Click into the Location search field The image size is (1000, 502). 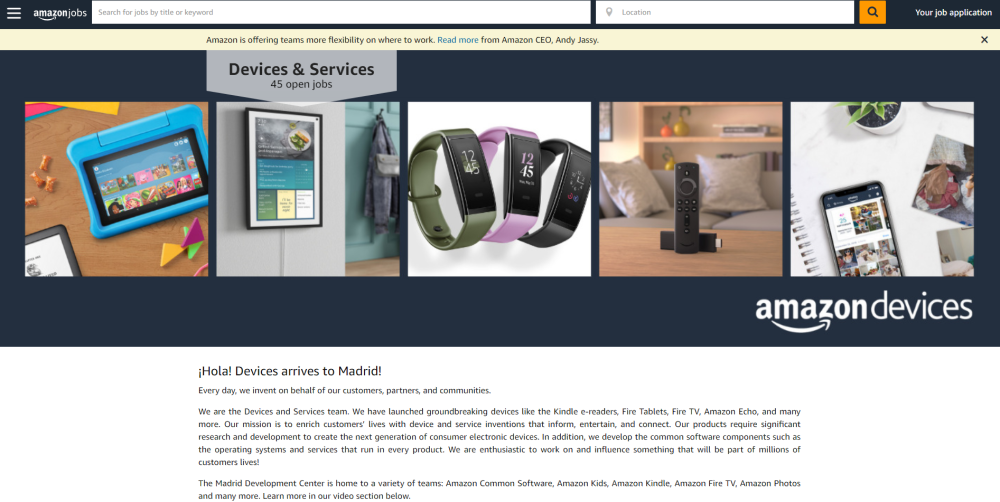pos(724,12)
